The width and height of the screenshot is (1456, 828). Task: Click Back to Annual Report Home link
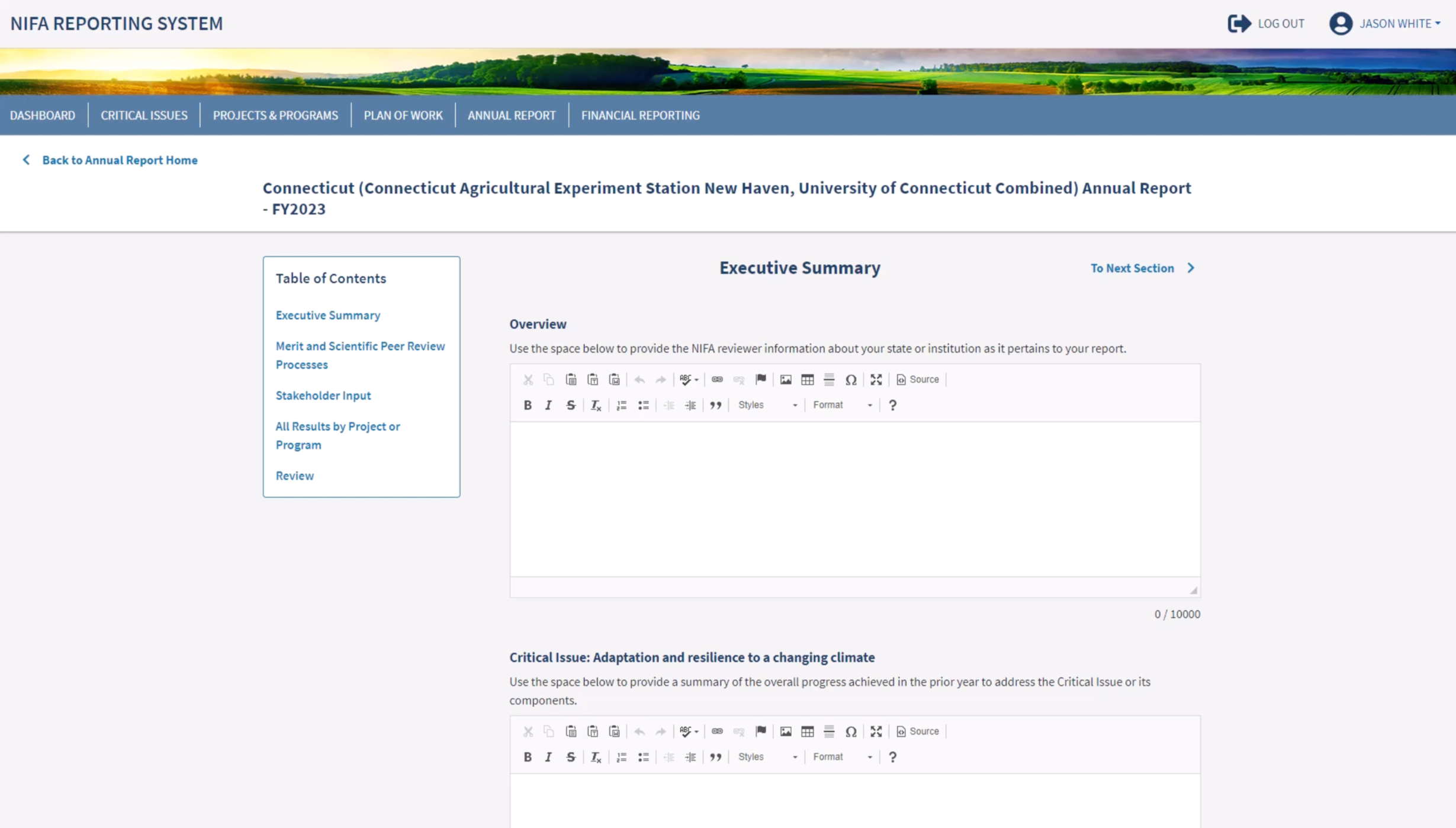pyautogui.click(x=119, y=160)
